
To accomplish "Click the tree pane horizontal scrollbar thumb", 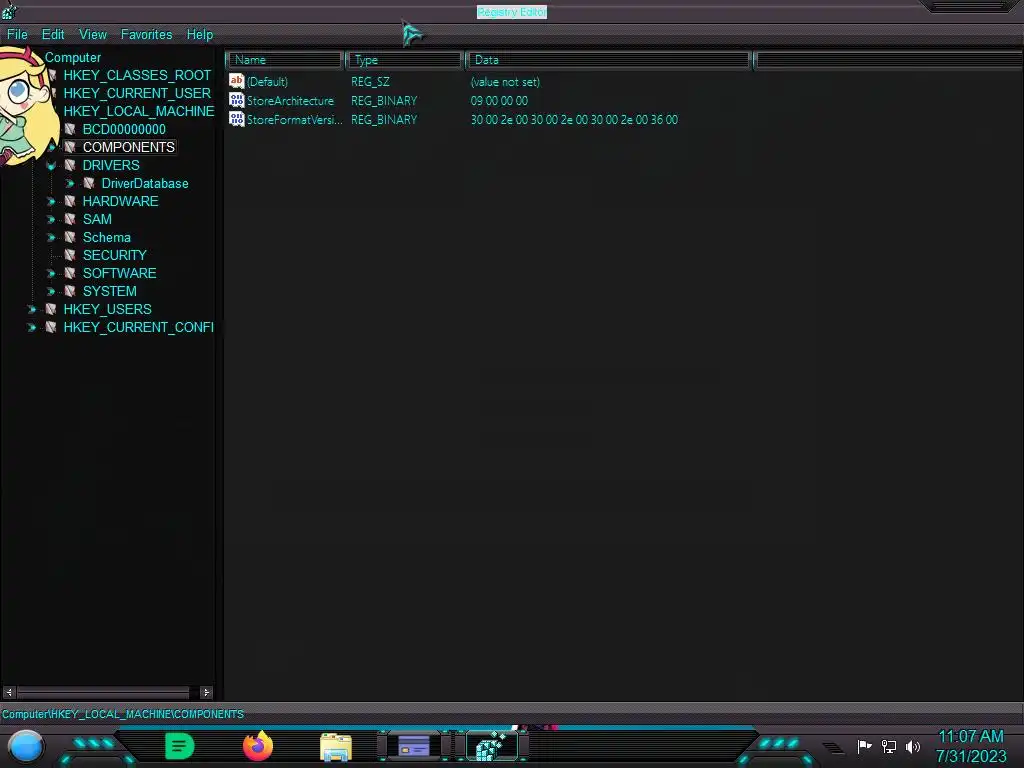I will [x=103, y=692].
